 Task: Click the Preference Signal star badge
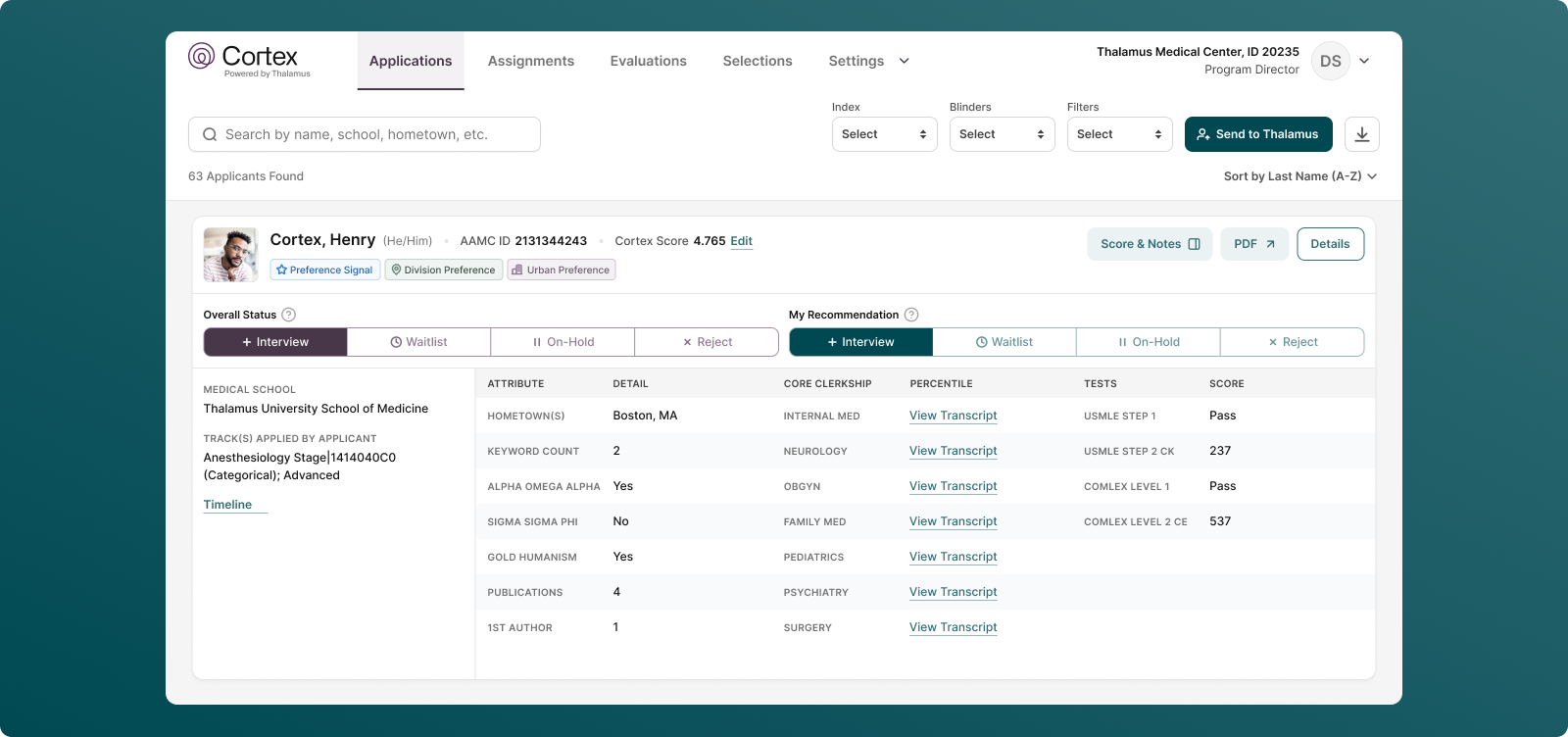click(324, 270)
